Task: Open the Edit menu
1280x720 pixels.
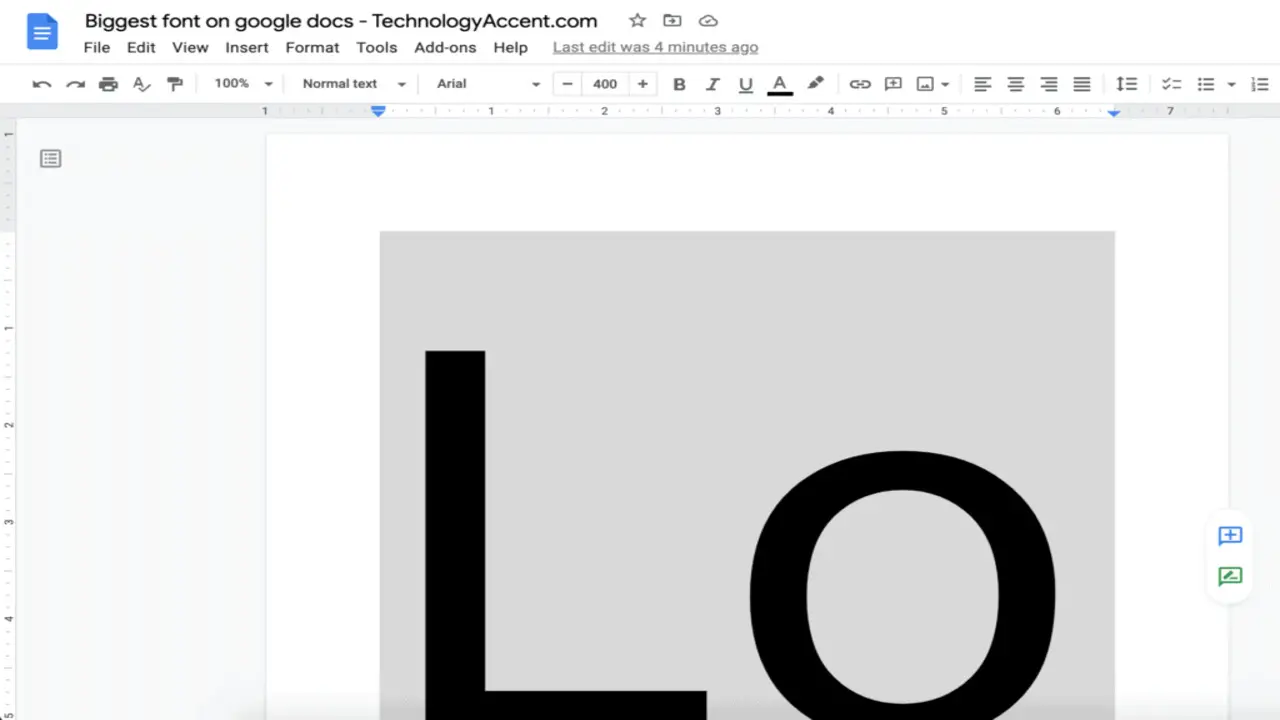Action: click(141, 47)
